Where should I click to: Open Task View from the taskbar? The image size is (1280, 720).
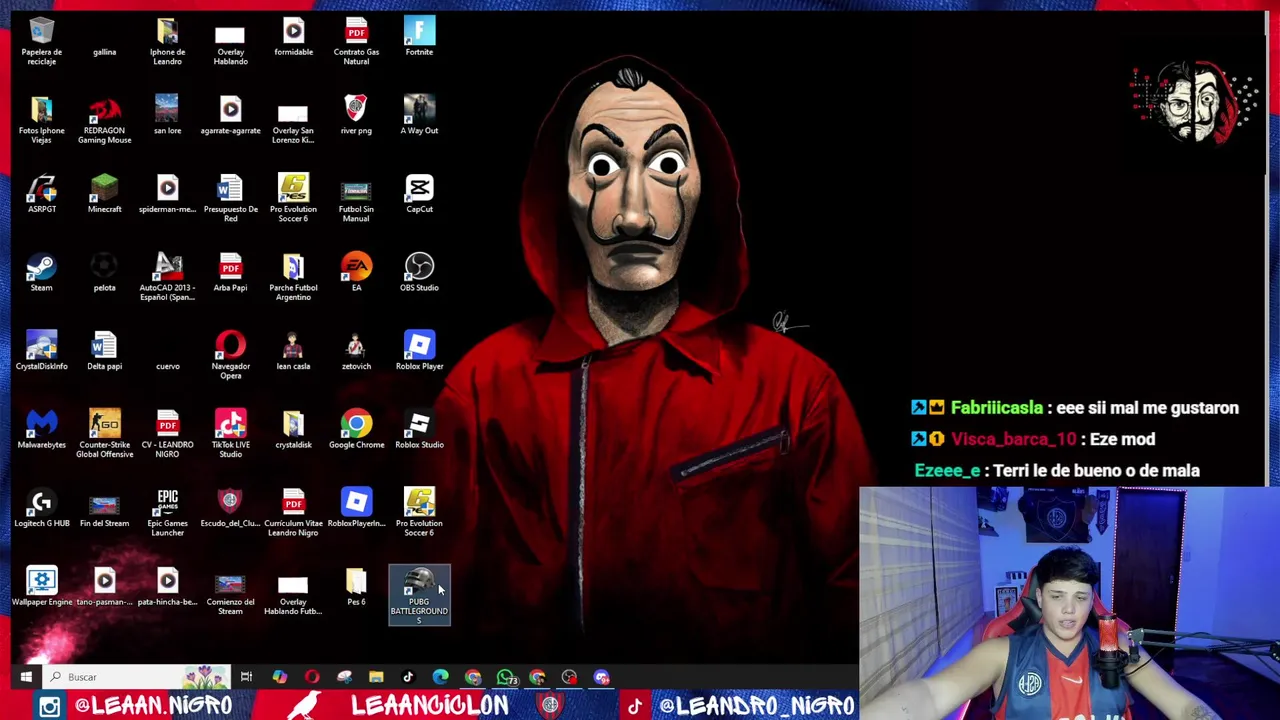pos(246,677)
